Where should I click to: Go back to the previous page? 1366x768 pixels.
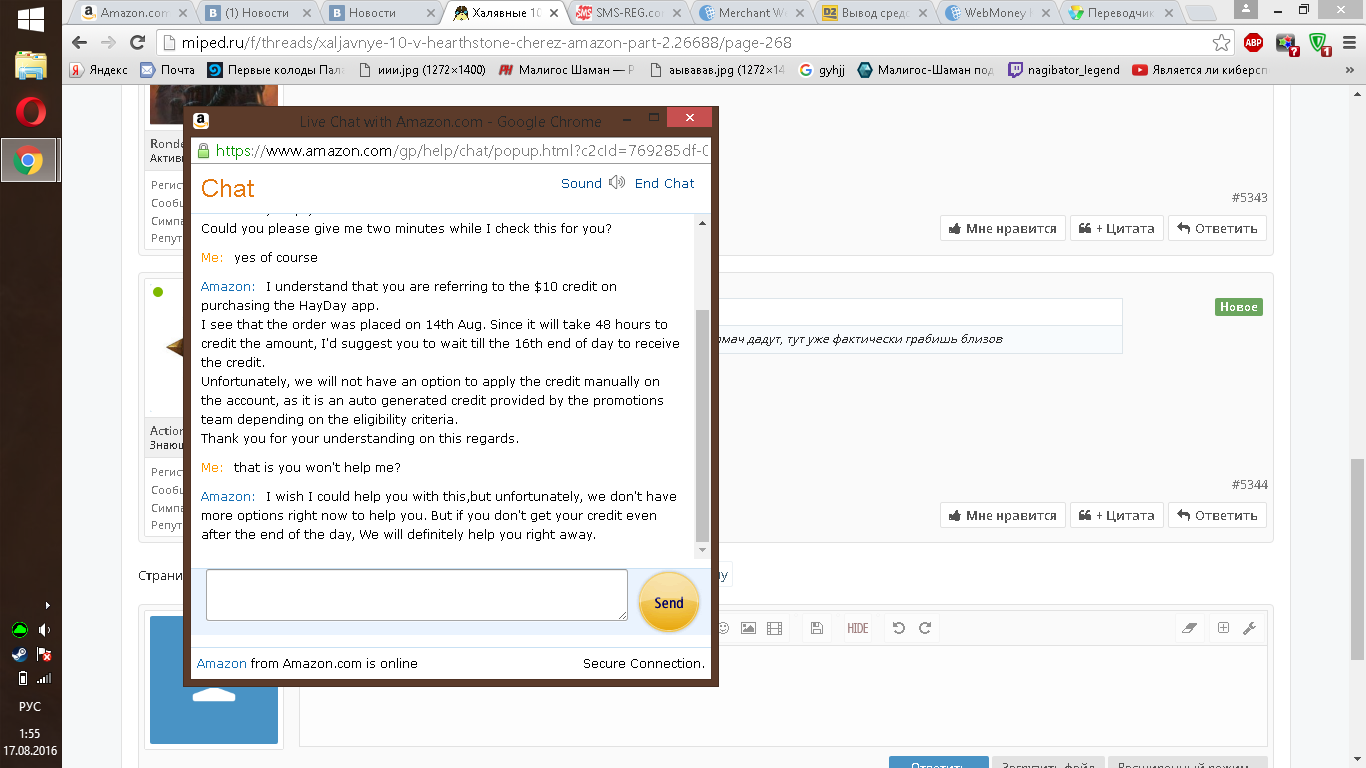tap(81, 43)
